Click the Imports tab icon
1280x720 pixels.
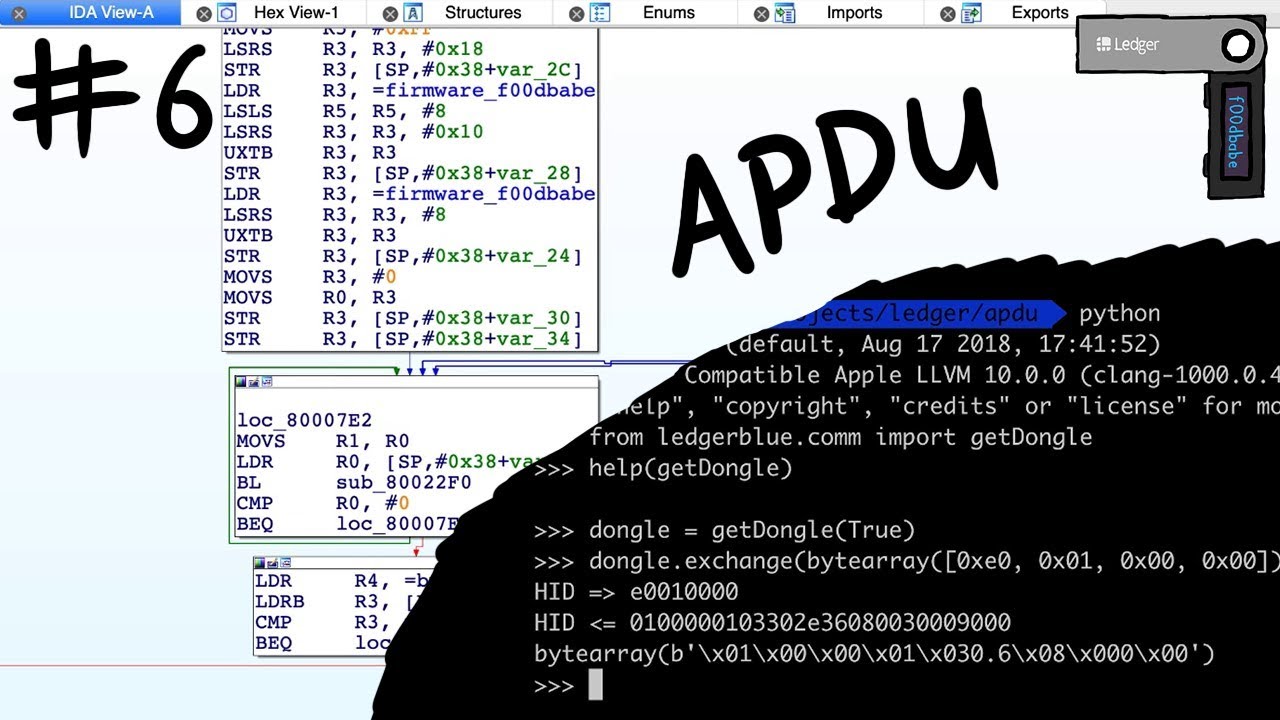[785, 13]
